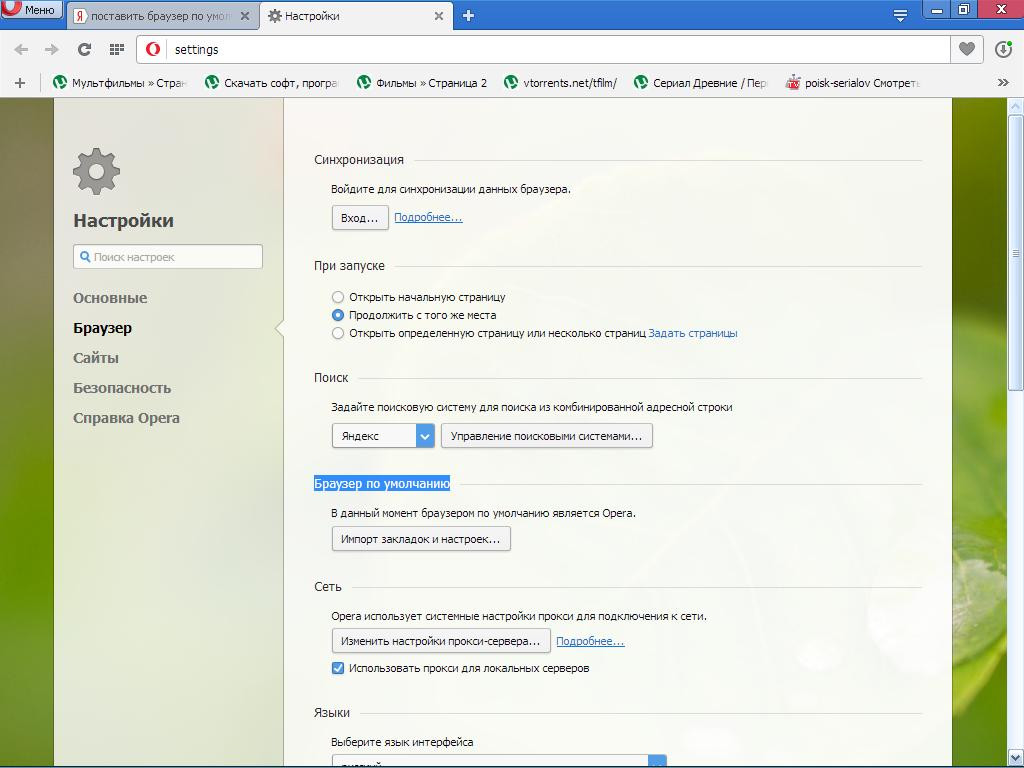Open the interface language dropdown
The image size is (1024, 768).
tap(656, 762)
